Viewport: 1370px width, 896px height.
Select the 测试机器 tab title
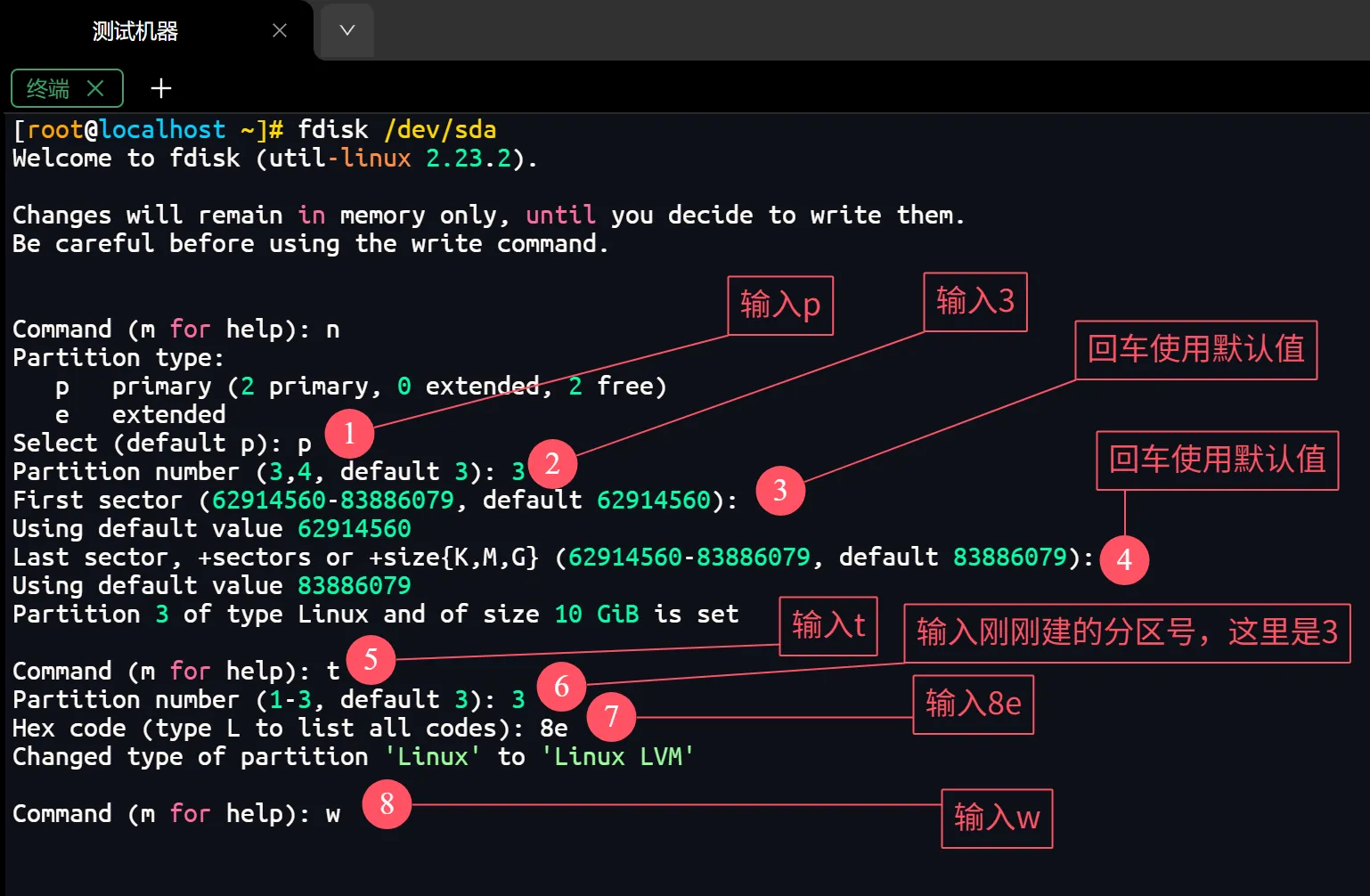(x=135, y=31)
